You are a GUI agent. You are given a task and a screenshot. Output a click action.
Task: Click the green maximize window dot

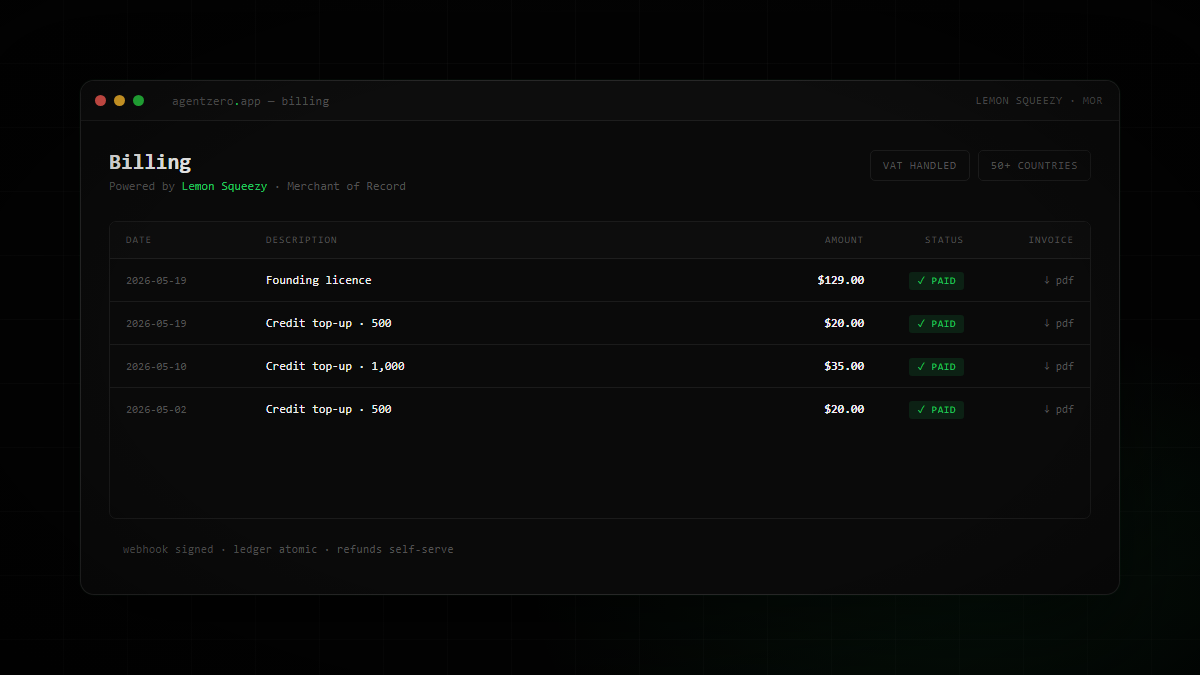(x=138, y=100)
